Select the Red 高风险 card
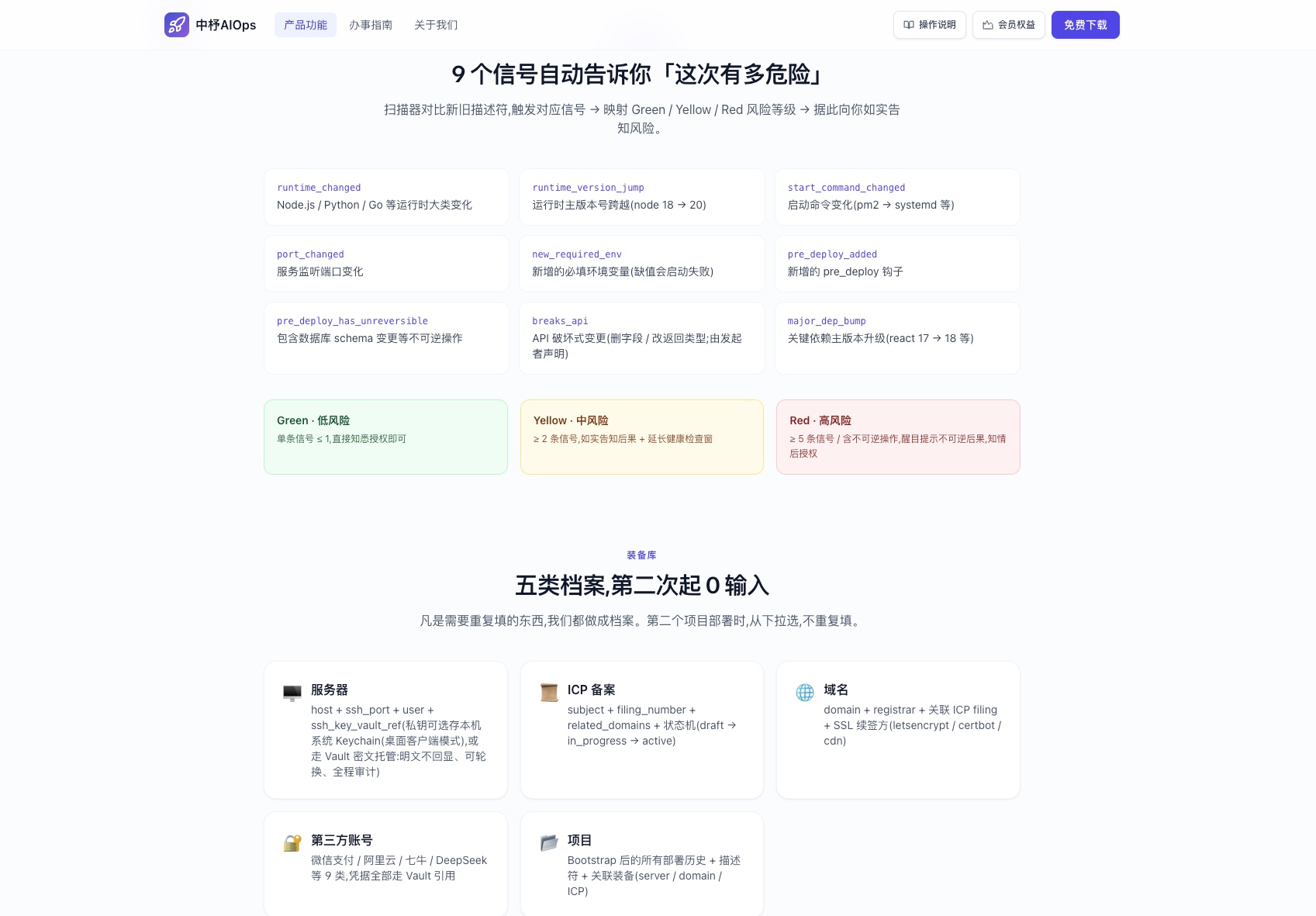The height and width of the screenshot is (916, 1316). point(898,437)
